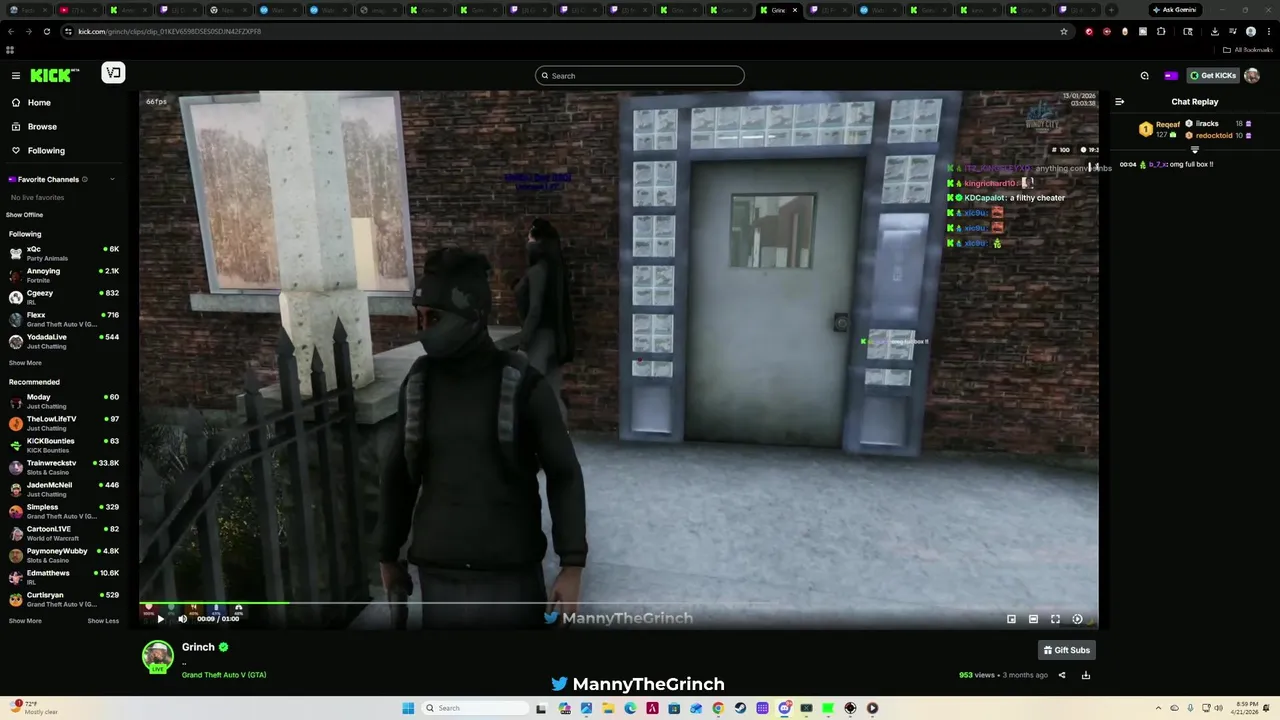1280x720 pixels.
Task: Open Moday recommended channel
Action: (x=64, y=401)
